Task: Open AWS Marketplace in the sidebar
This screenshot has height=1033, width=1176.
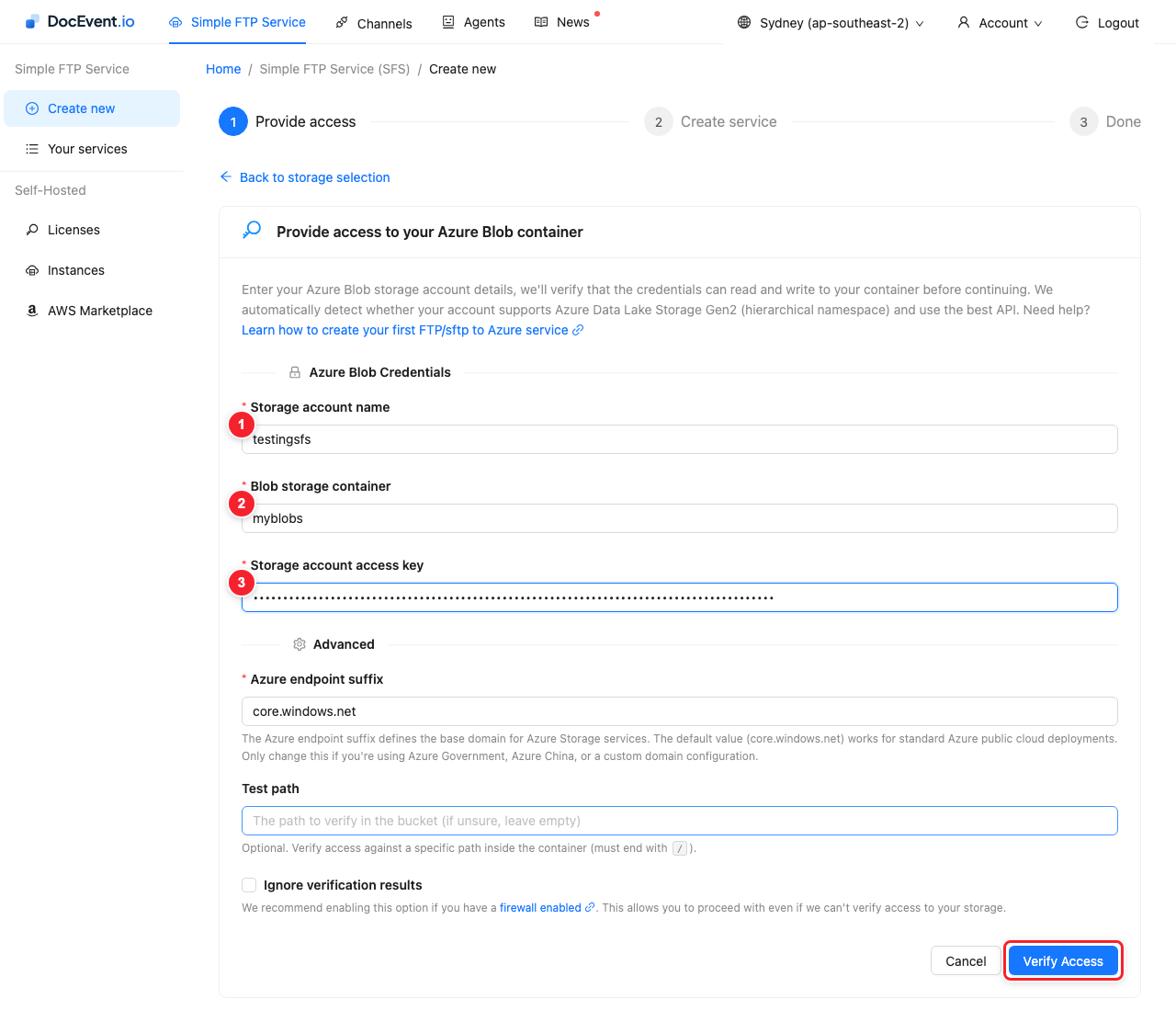Action: (92, 311)
